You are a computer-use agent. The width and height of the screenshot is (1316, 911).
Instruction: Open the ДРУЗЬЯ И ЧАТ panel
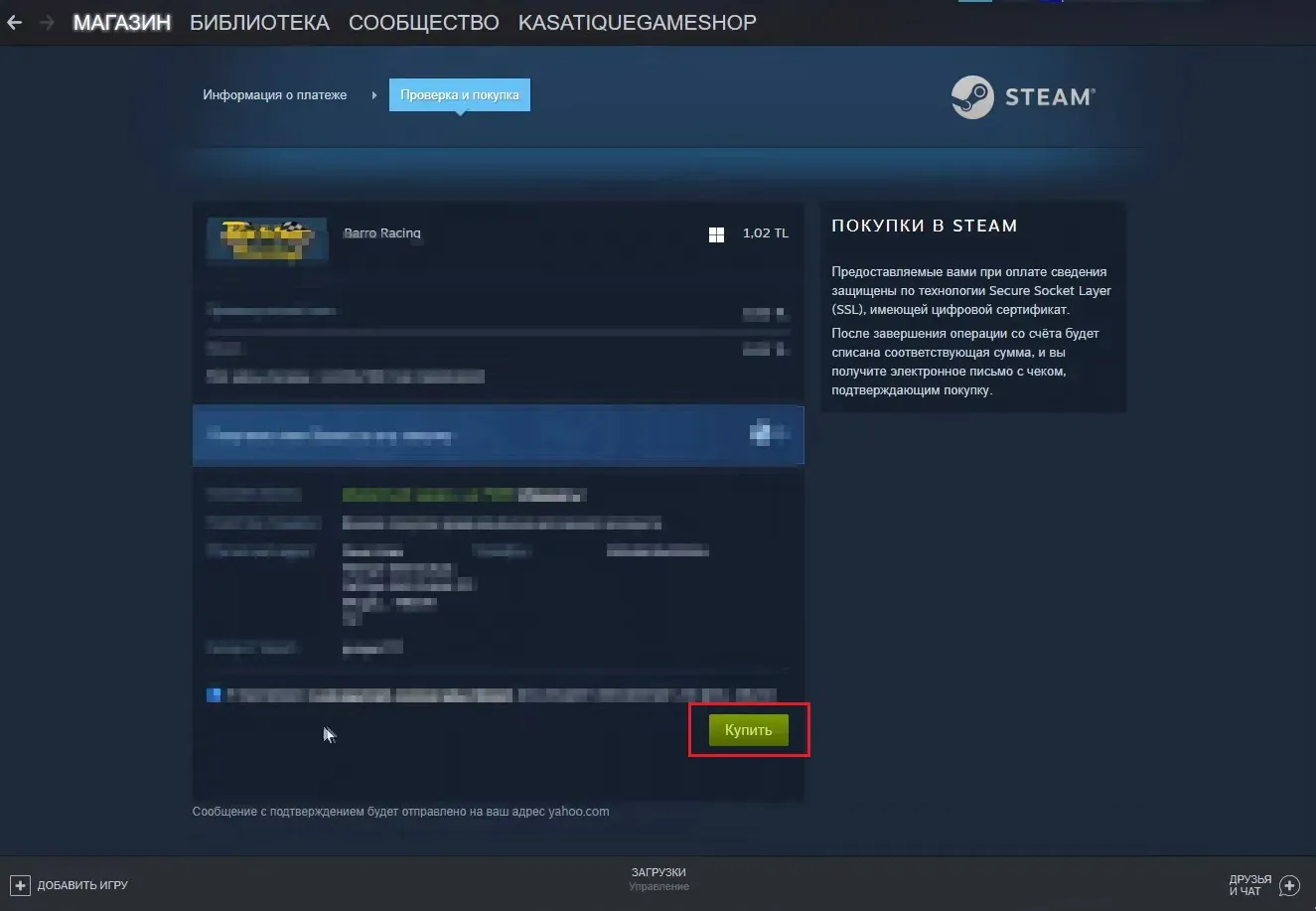click(x=1250, y=885)
